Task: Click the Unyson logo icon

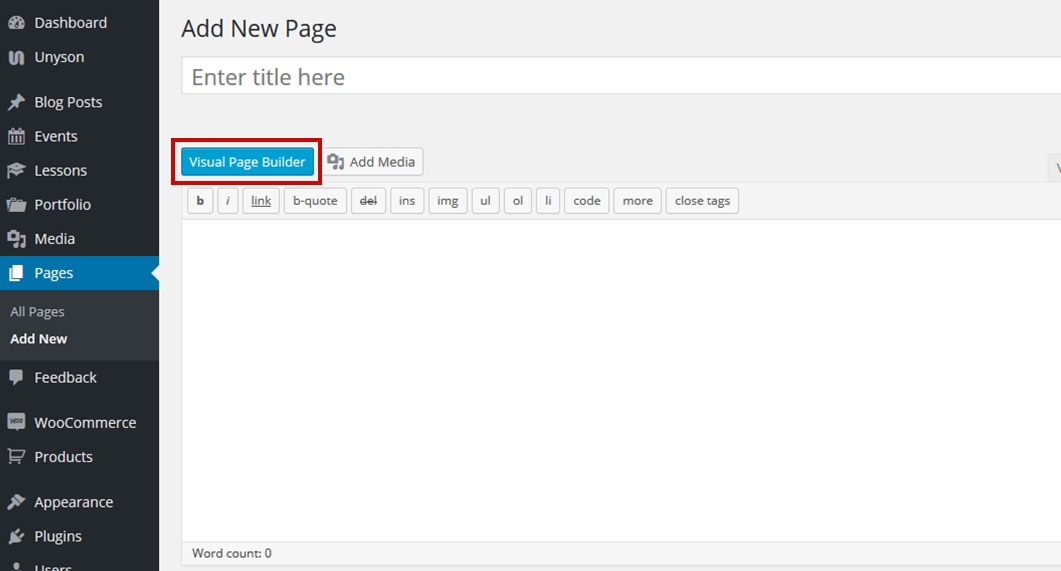Action: (x=16, y=58)
